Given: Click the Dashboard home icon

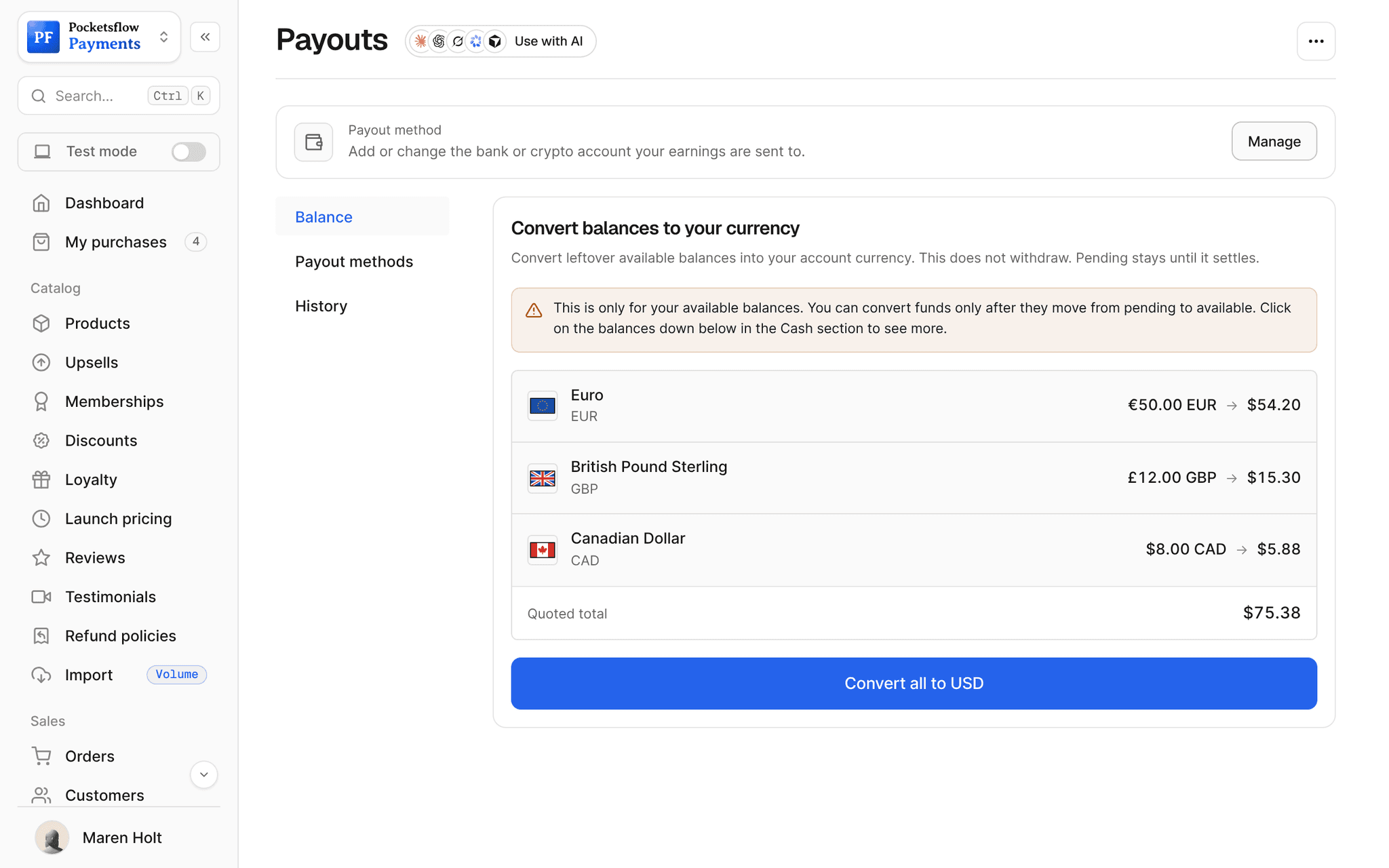Looking at the screenshot, I should (x=41, y=203).
